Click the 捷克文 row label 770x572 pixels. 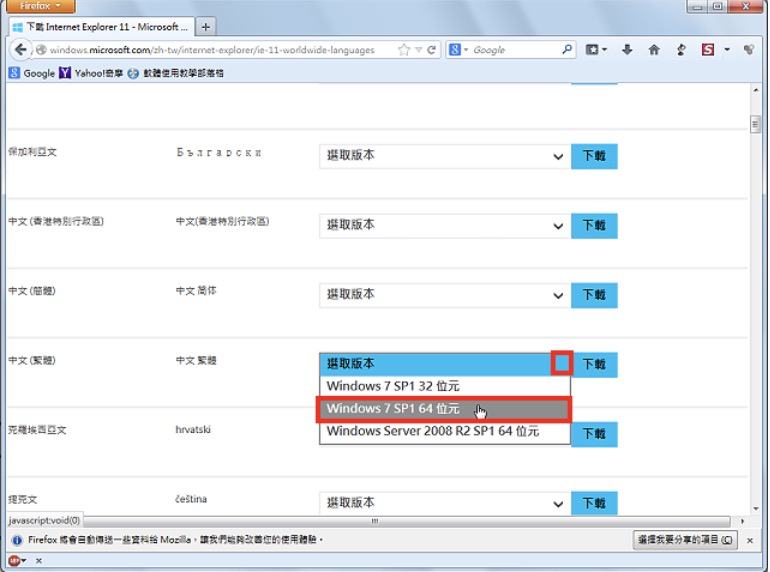click(23, 499)
